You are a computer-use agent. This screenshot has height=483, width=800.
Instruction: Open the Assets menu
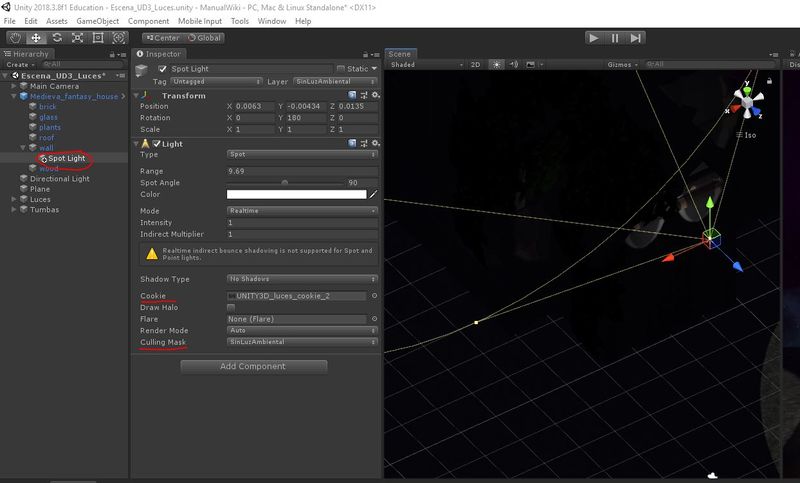click(57, 21)
